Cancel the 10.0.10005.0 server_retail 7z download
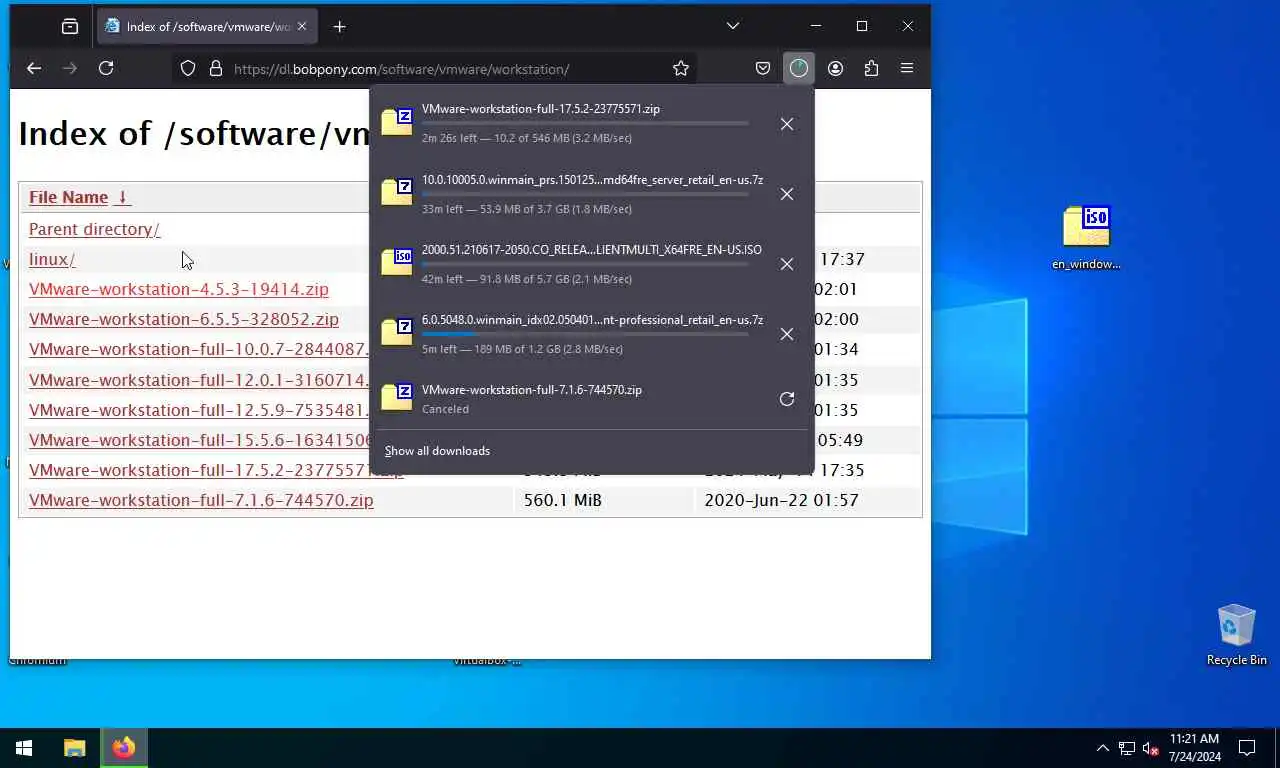Viewport: 1280px width, 768px height. click(x=787, y=194)
